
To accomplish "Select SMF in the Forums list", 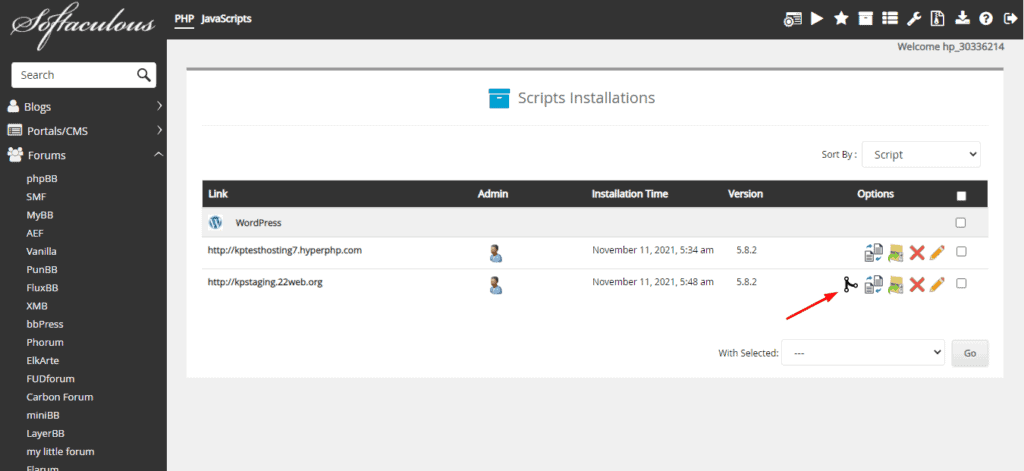I will pyautogui.click(x=36, y=197).
